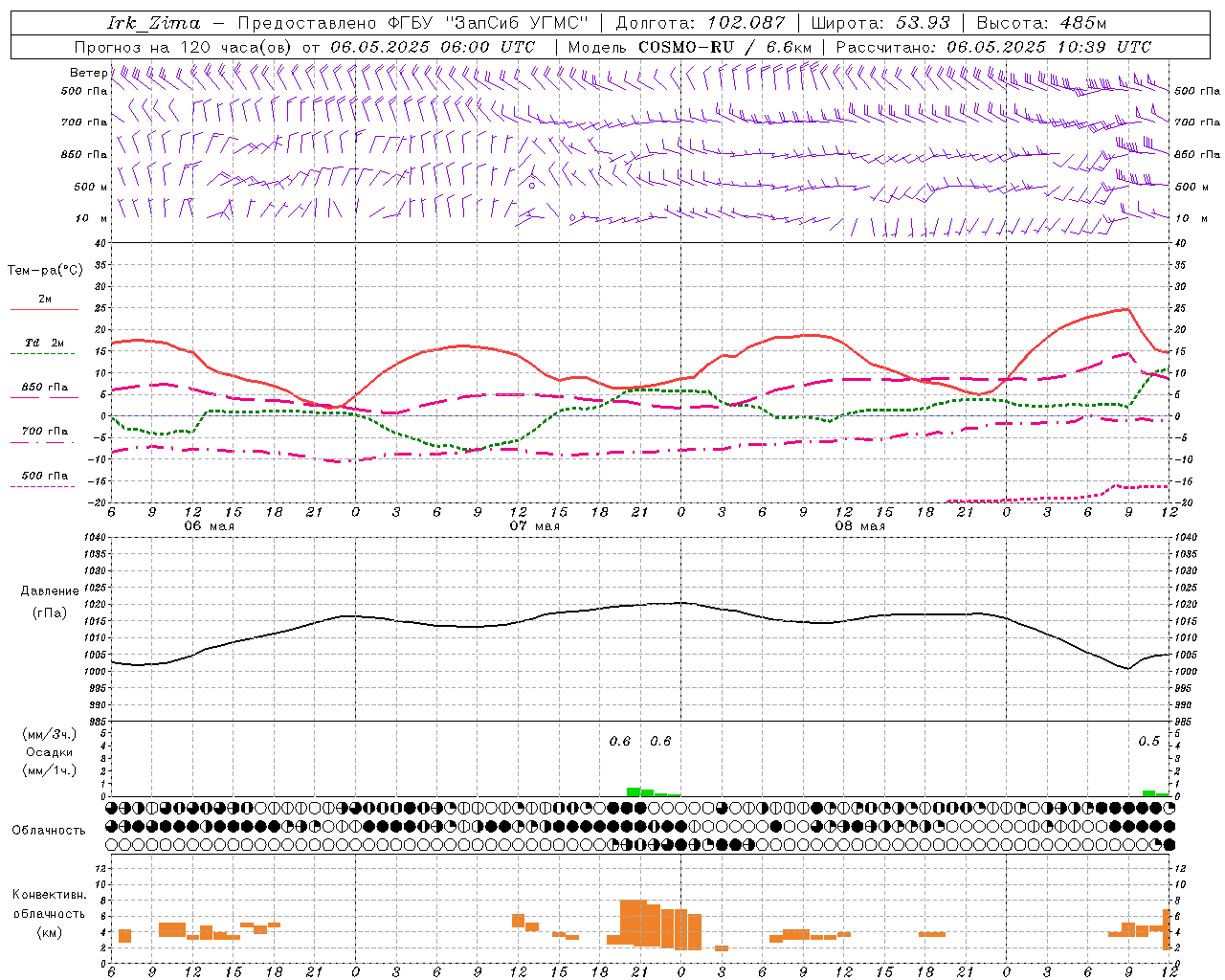This screenshot has height=980, width=1225.
Task: Click the Тем-ра(°C) axis title
Action: pos(45,271)
